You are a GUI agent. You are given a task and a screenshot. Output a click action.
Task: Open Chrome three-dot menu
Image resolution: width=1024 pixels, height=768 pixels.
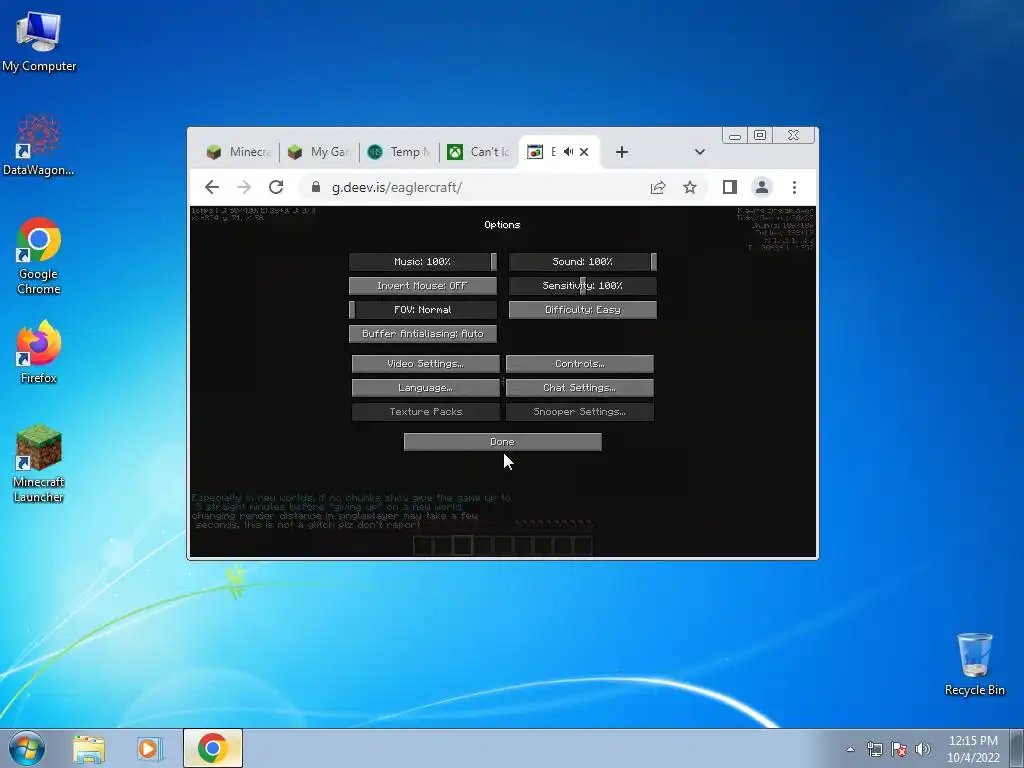click(794, 187)
